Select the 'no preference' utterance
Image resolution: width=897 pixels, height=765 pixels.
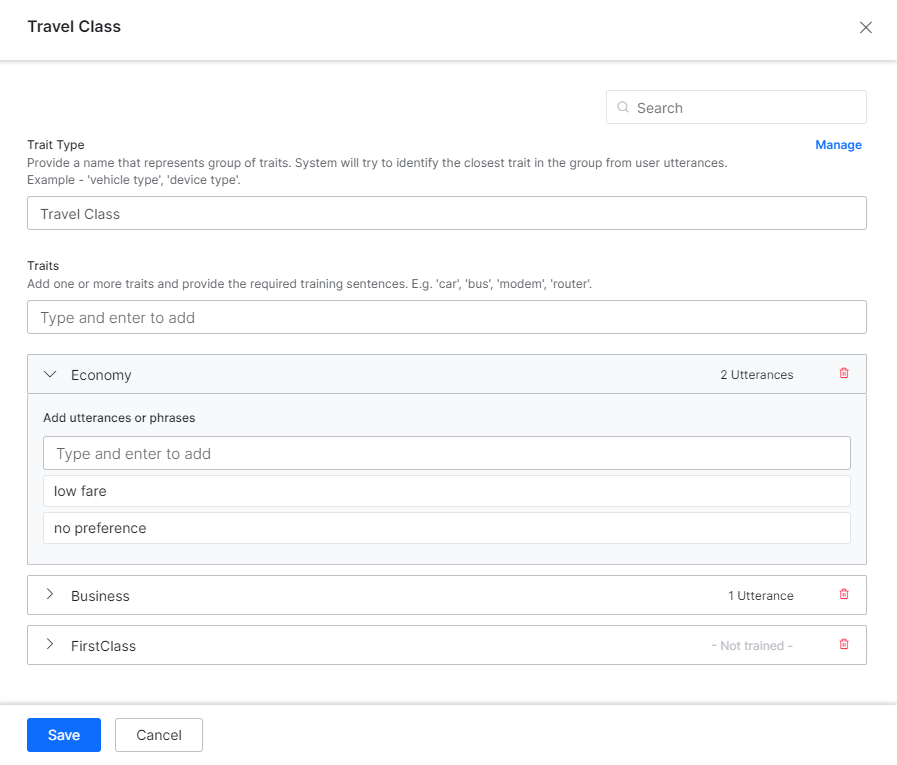tap(447, 528)
